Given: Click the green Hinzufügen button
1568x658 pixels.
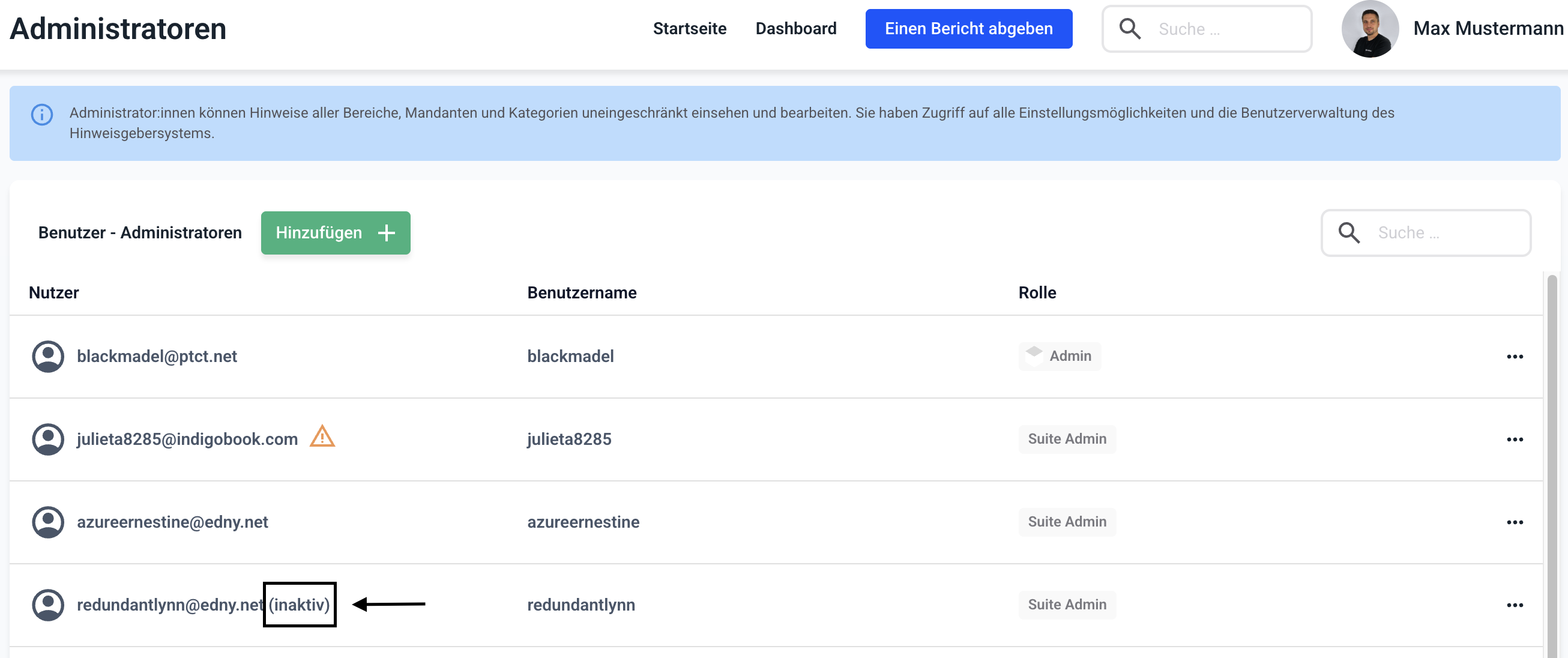Looking at the screenshot, I should click(336, 232).
